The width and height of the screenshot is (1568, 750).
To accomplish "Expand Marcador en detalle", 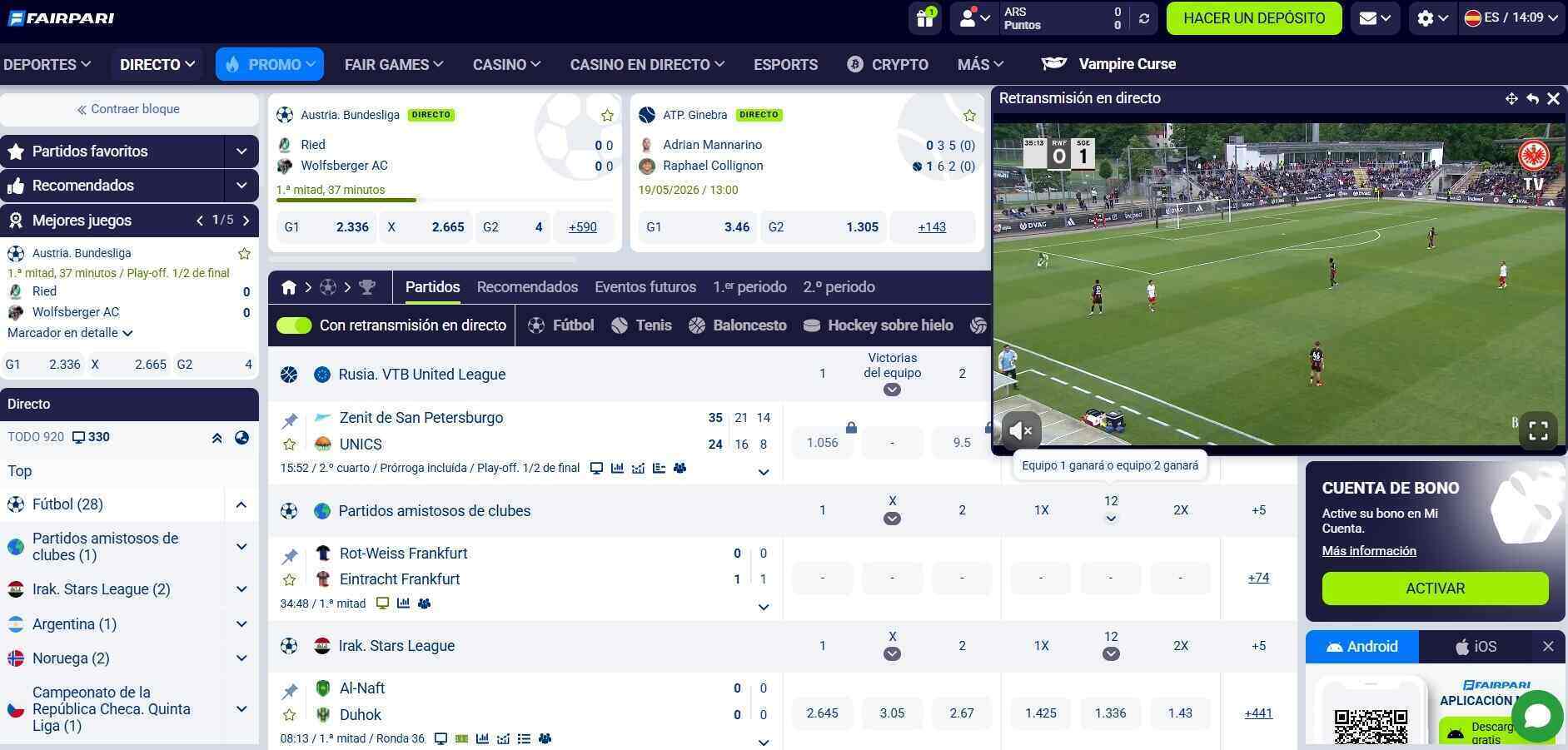I will pos(70,333).
